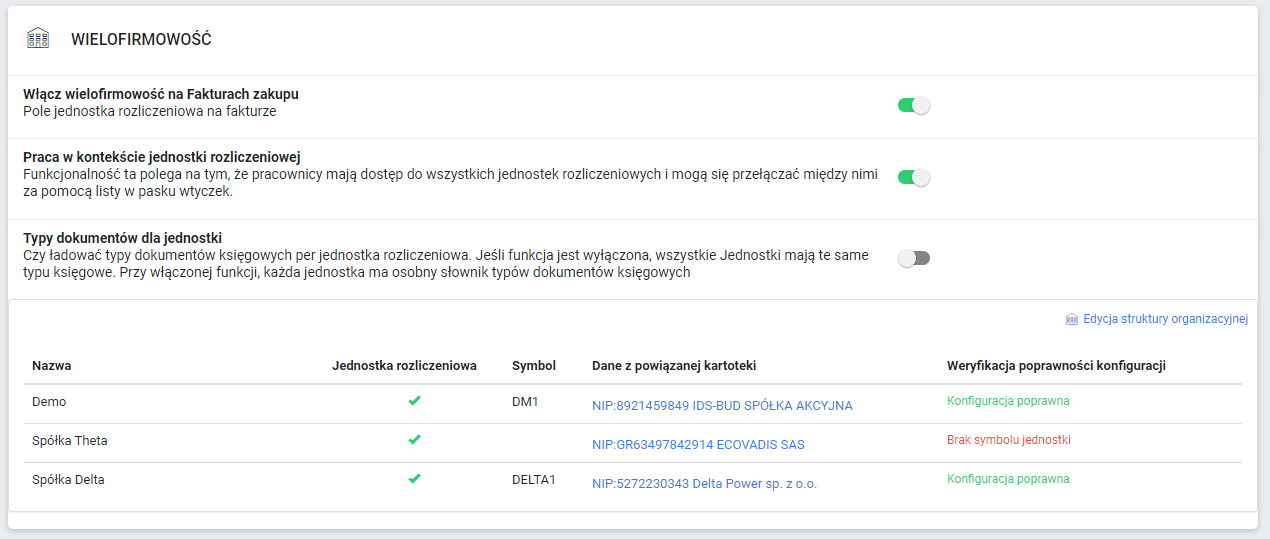Select the Spółka Theta row name
This screenshot has width=1270, height=539.
[70, 440]
